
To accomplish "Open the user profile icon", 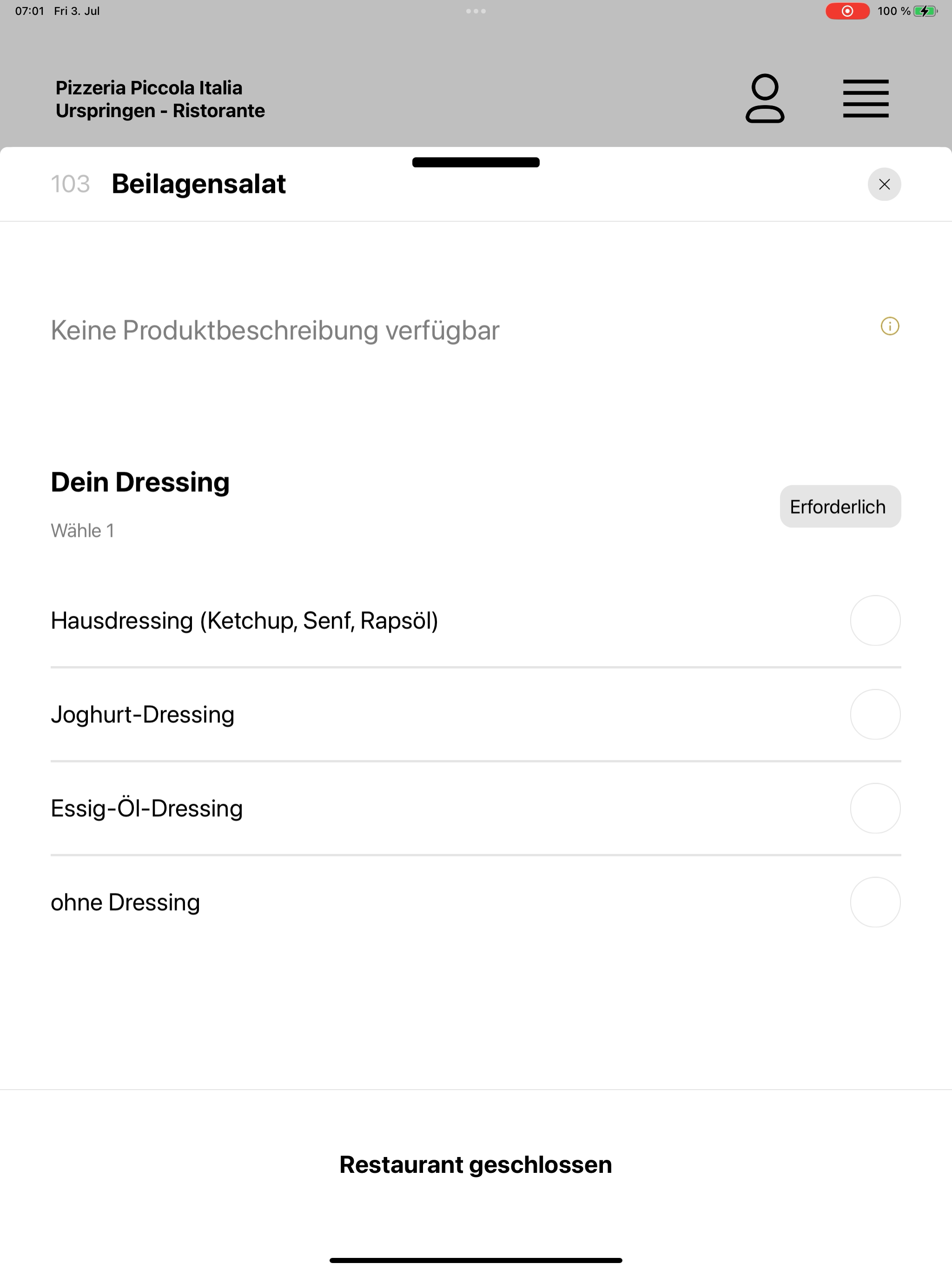I will tap(765, 98).
